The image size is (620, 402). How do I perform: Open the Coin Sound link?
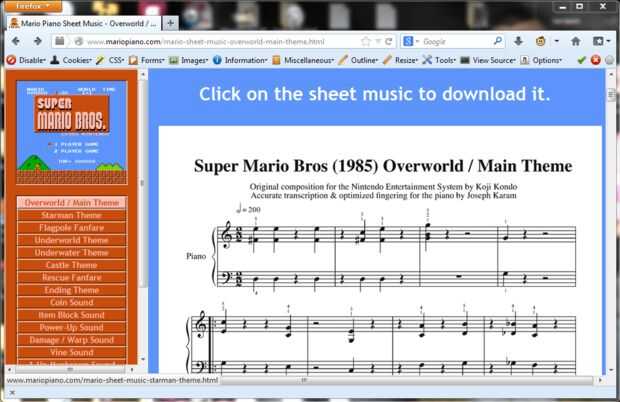point(72,302)
